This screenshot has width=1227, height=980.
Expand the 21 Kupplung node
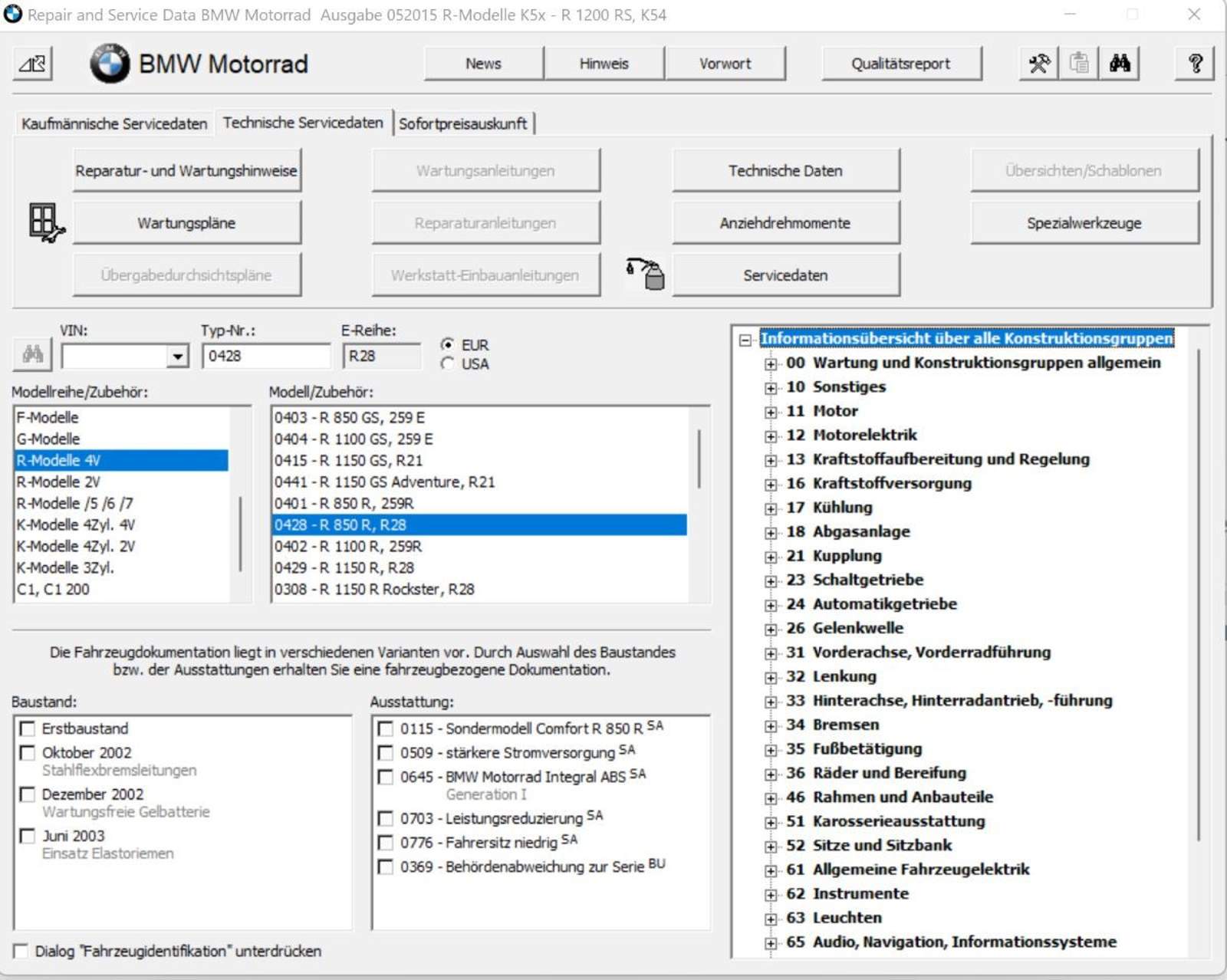pos(771,557)
